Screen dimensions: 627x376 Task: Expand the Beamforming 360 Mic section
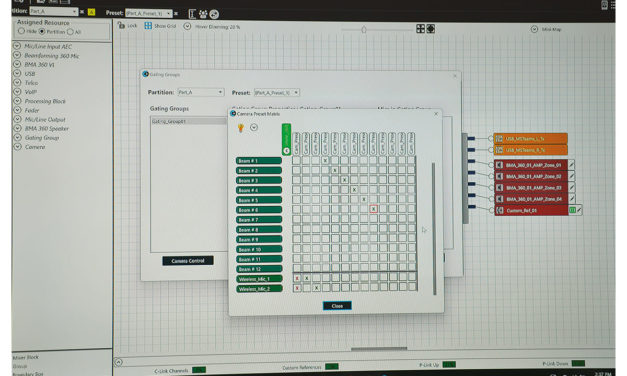[x=17, y=55]
